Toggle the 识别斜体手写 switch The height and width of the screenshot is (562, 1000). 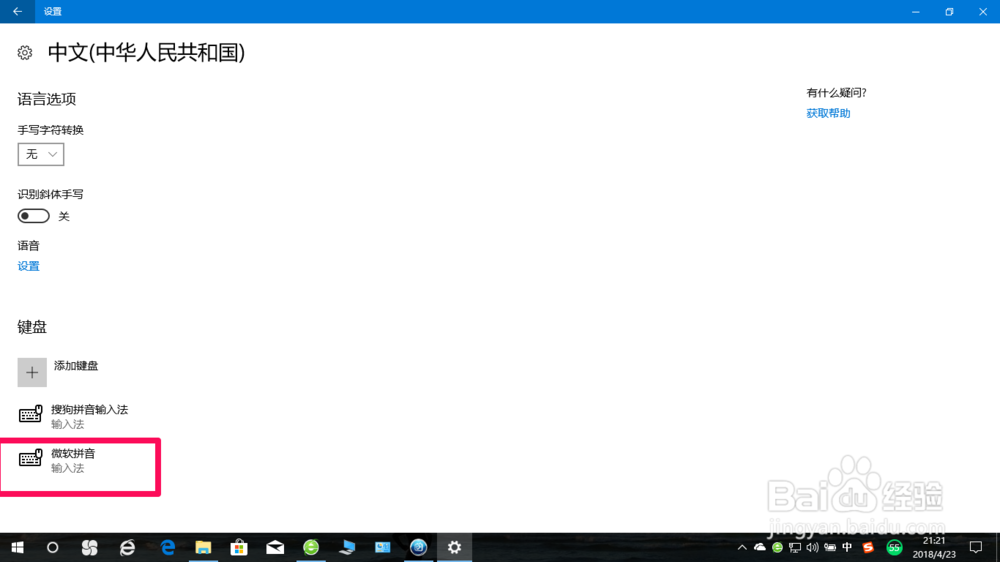[33, 216]
